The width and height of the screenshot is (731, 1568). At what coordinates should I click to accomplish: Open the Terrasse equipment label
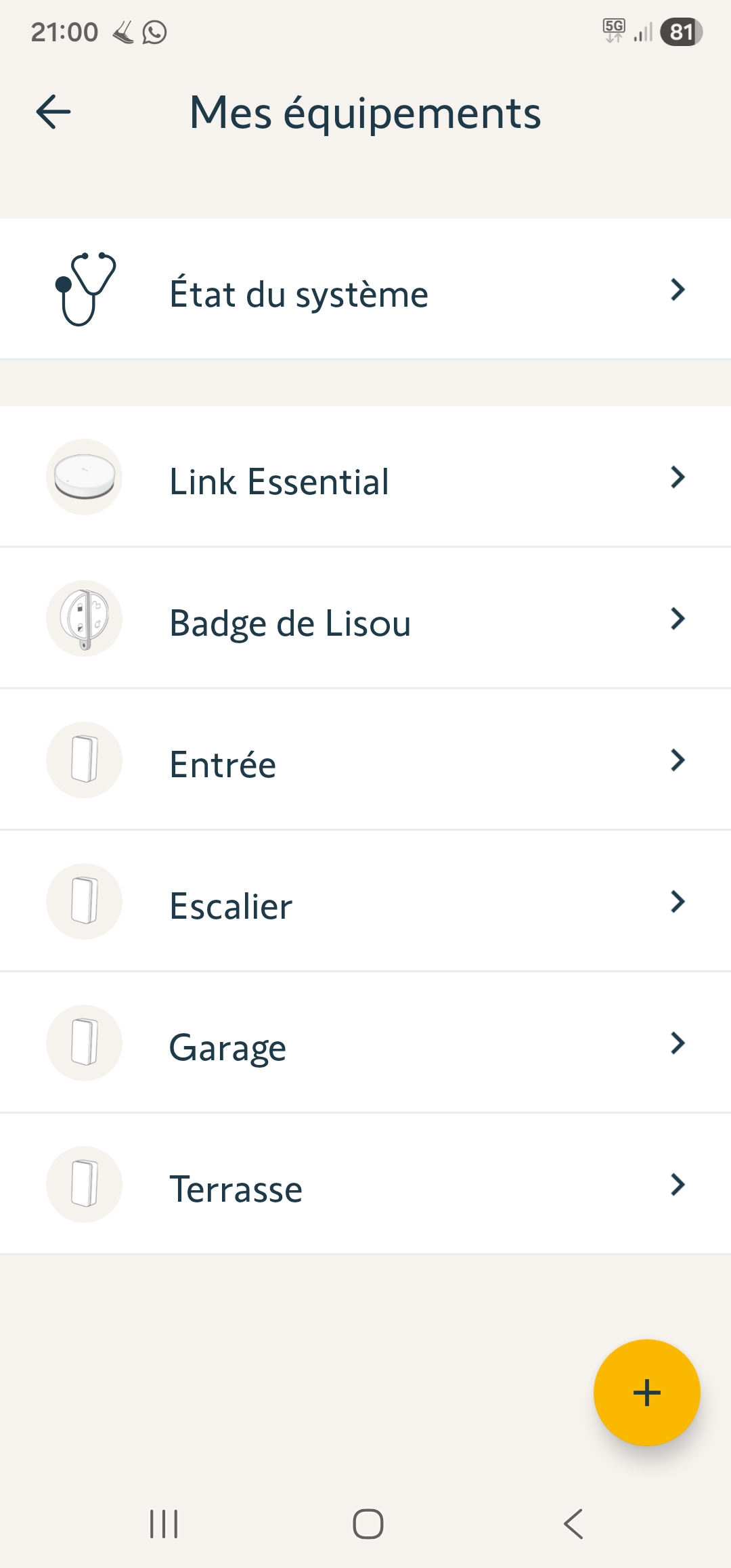point(236,1189)
